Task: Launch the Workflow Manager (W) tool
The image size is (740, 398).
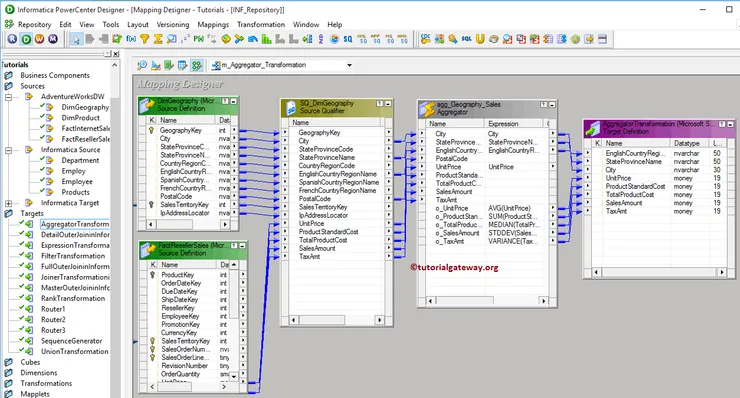Action: click(39, 39)
